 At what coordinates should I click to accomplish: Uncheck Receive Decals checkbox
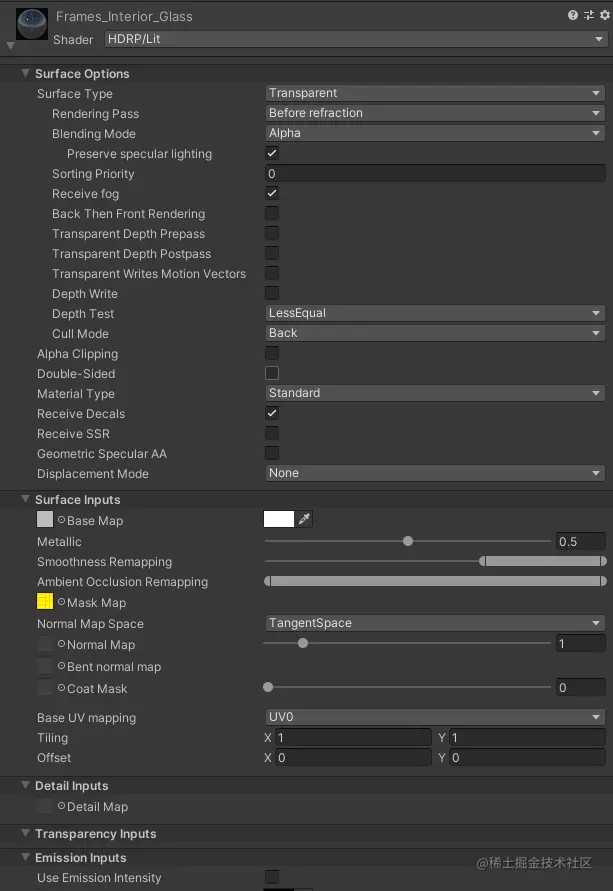(272, 413)
